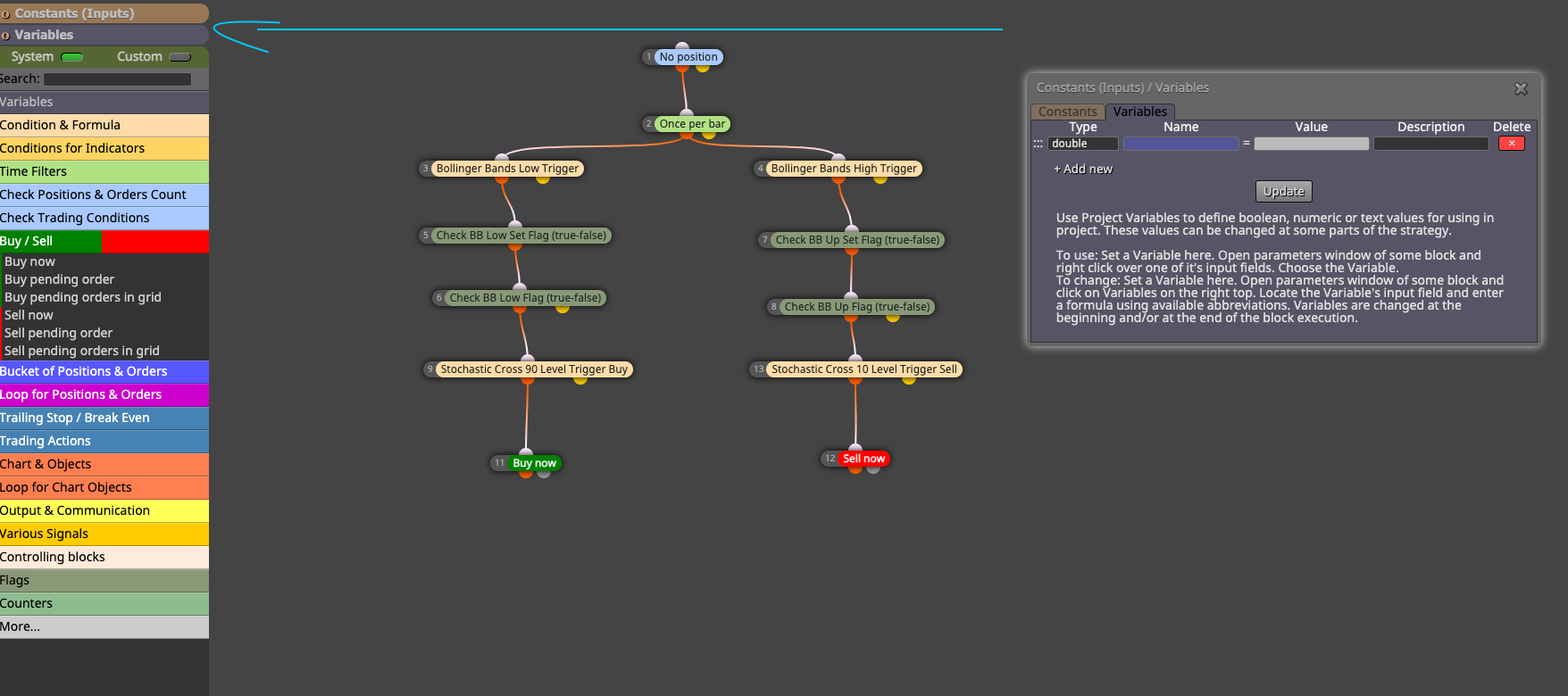Click the block Search input field
This screenshot has height=696, width=1568.
click(117, 79)
